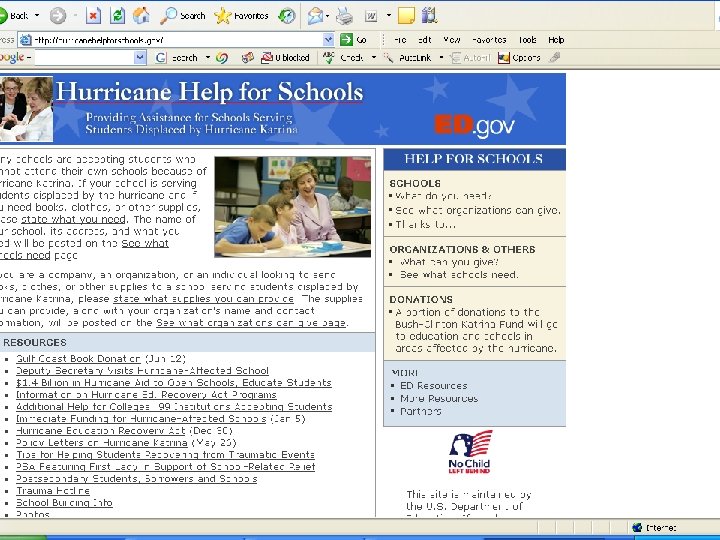Expand the Google Search options arrow
Image resolution: width=720 pixels, height=540 pixels.
pyautogui.click(x=208, y=58)
